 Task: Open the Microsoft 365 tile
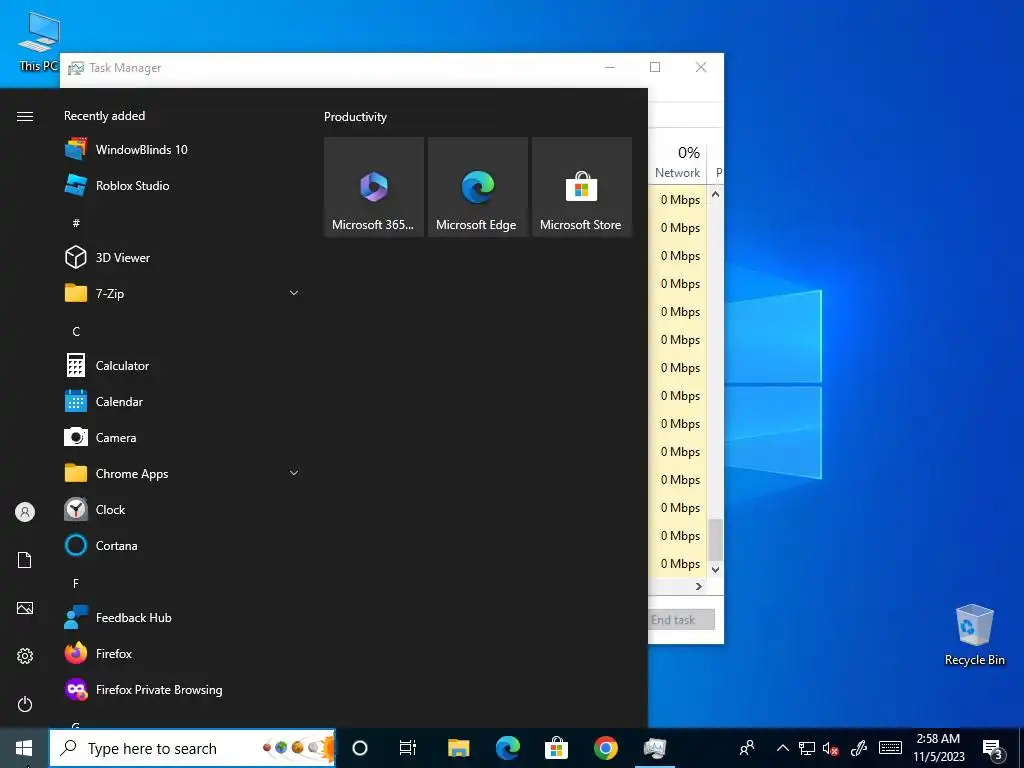pos(374,187)
